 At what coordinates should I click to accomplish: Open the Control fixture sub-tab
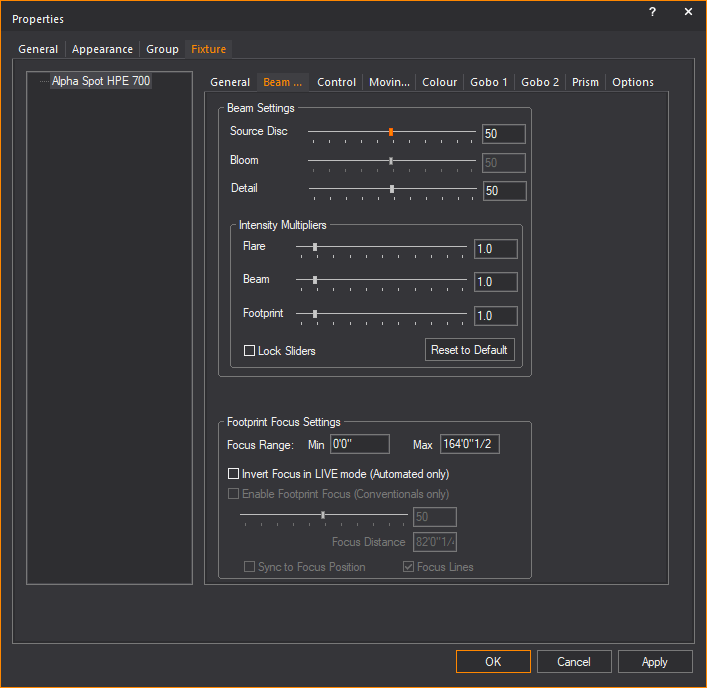coord(336,82)
